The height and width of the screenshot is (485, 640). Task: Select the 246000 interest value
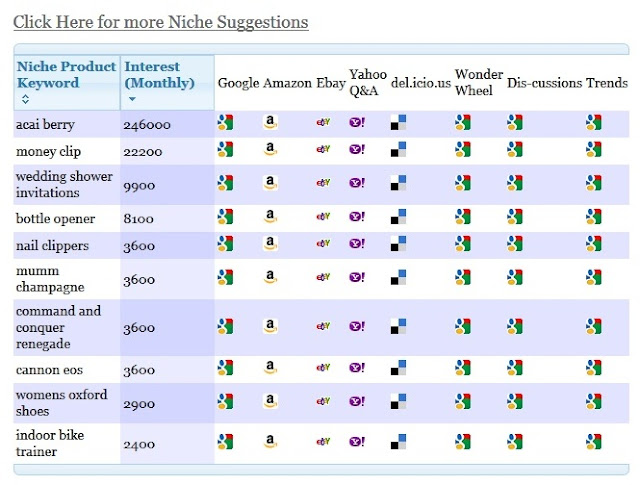pyautogui.click(x=147, y=125)
